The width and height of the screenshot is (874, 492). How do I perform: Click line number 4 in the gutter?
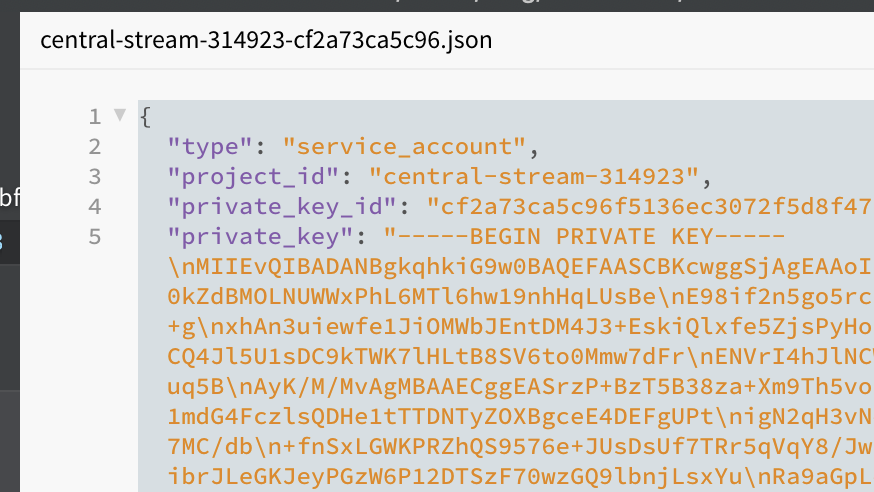pos(95,207)
